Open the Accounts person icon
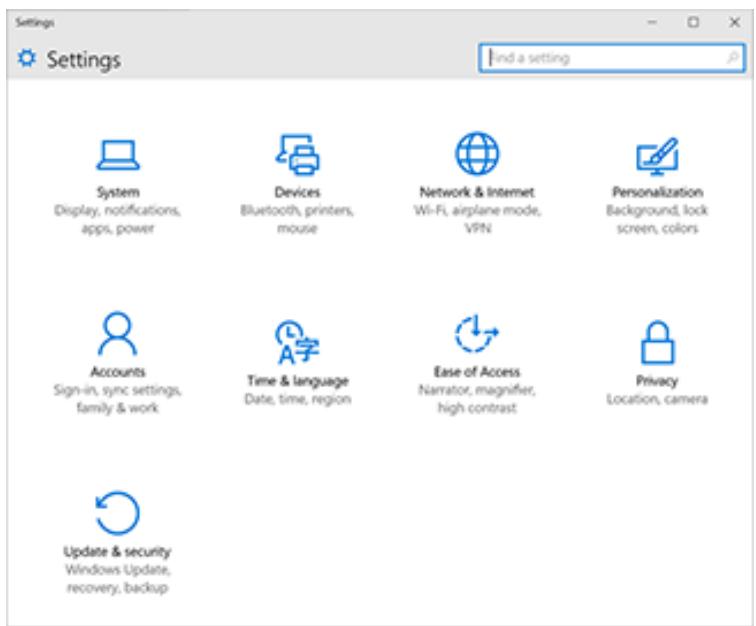This screenshot has width=756, height=626. (x=118, y=333)
